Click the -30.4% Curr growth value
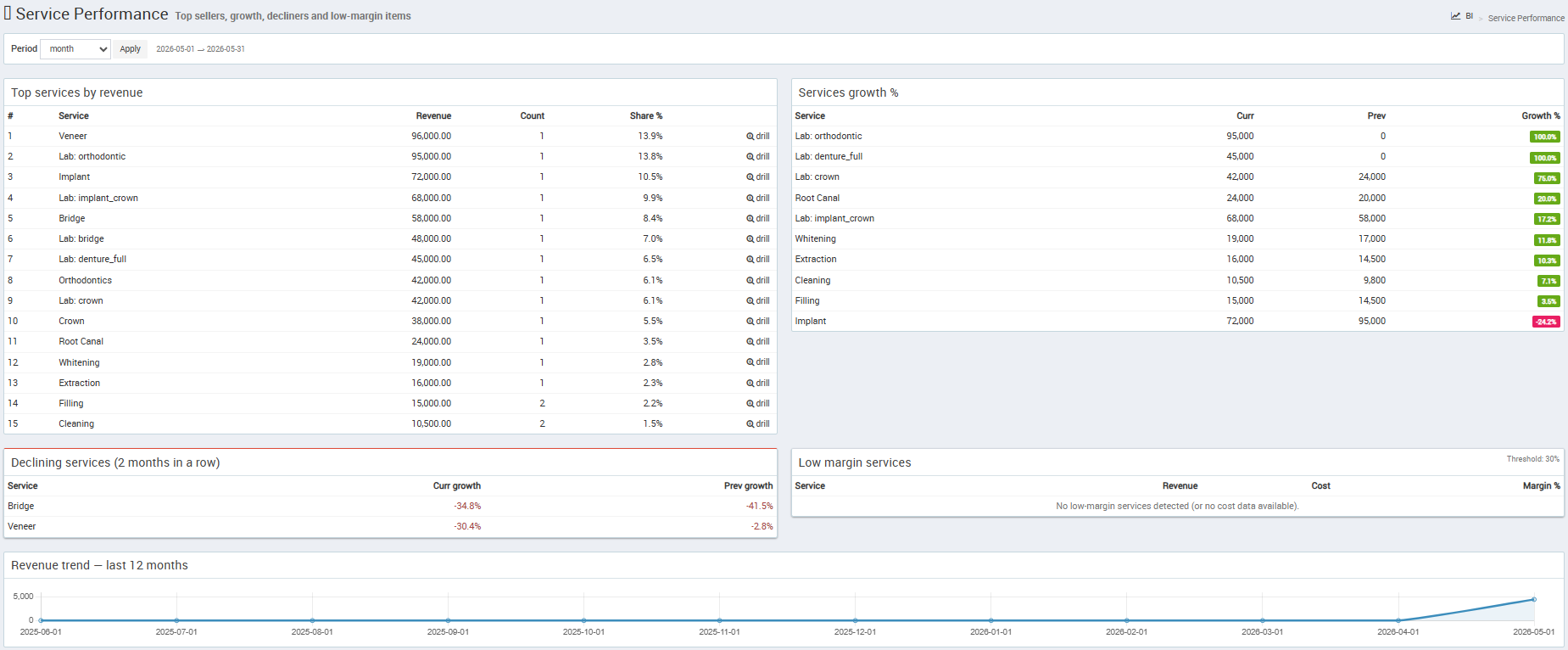1568x650 pixels. point(467,526)
